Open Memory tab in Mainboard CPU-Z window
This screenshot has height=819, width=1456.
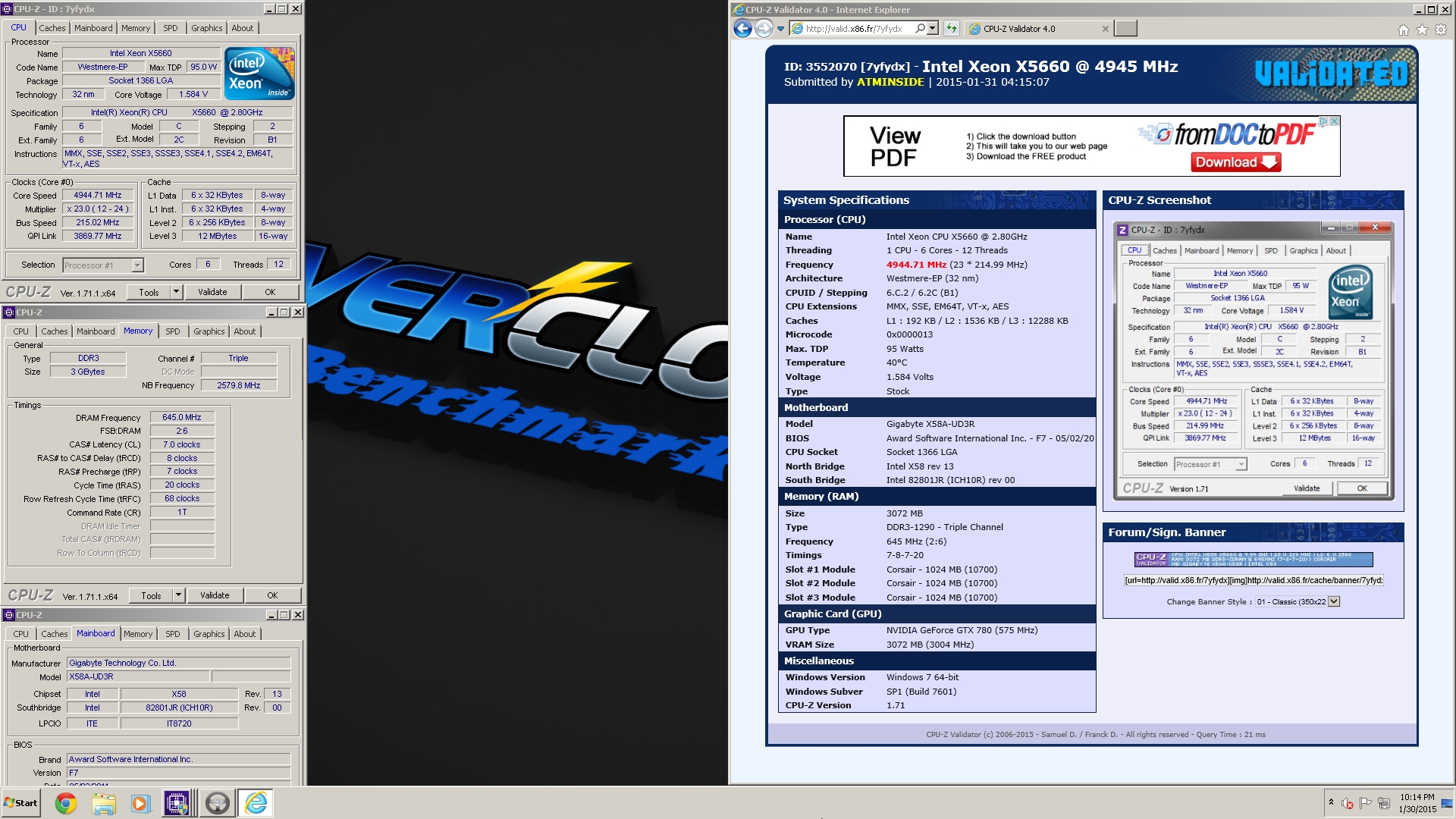pos(138,634)
